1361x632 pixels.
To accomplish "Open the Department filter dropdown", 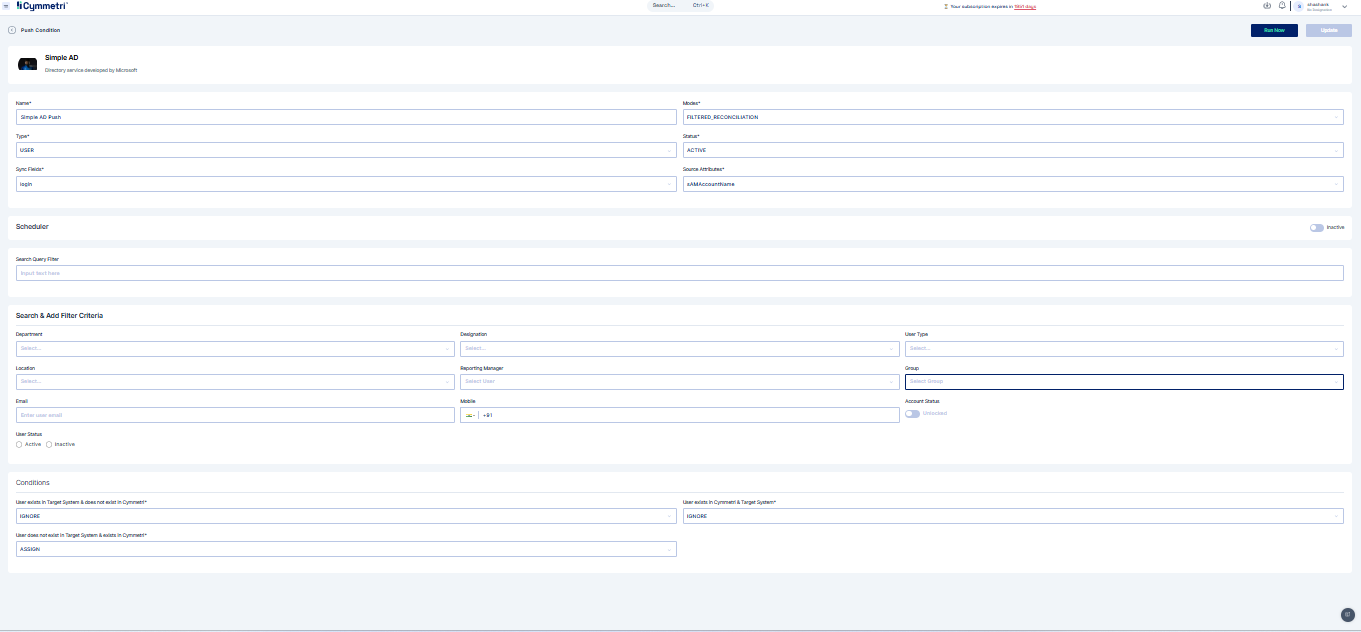I will [x=235, y=348].
